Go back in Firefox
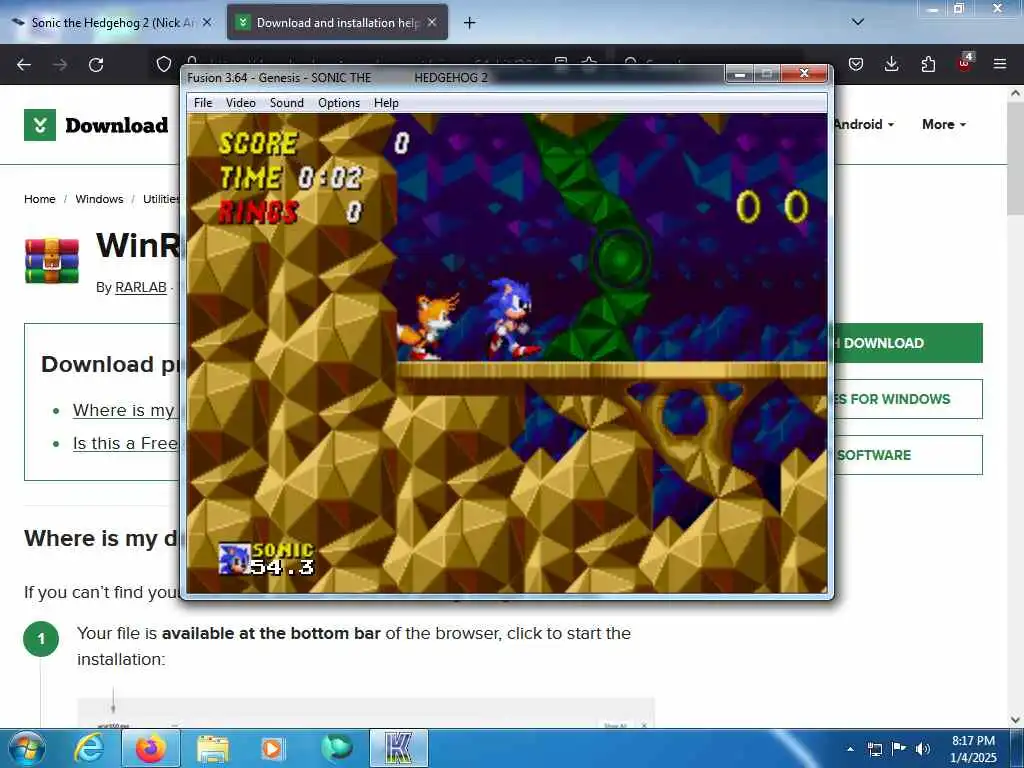1024x768 pixels. pyautogui.click(x=24, y=65)
